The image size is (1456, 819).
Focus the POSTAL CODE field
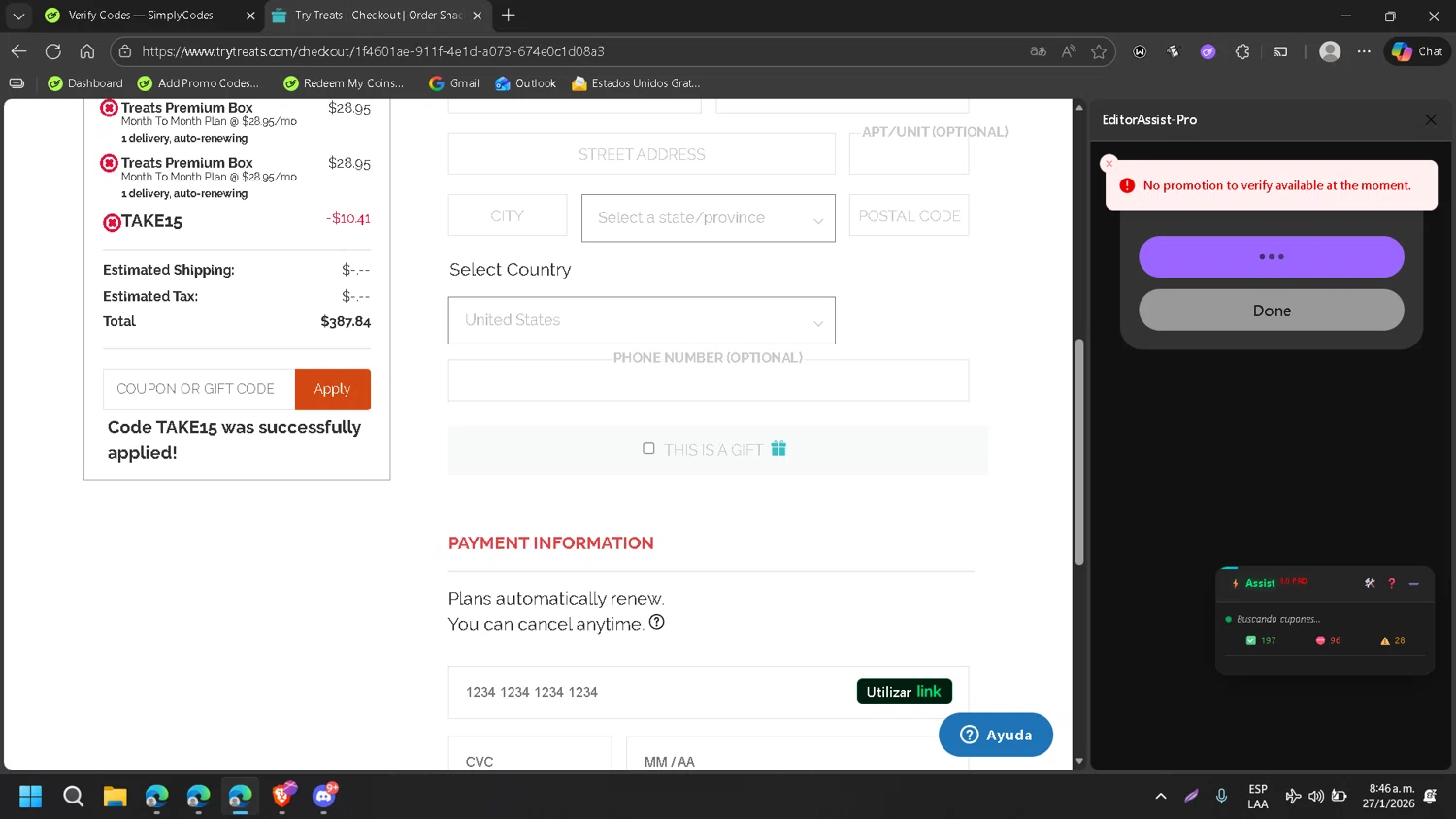pyautogui.click(x=909, y=215)
